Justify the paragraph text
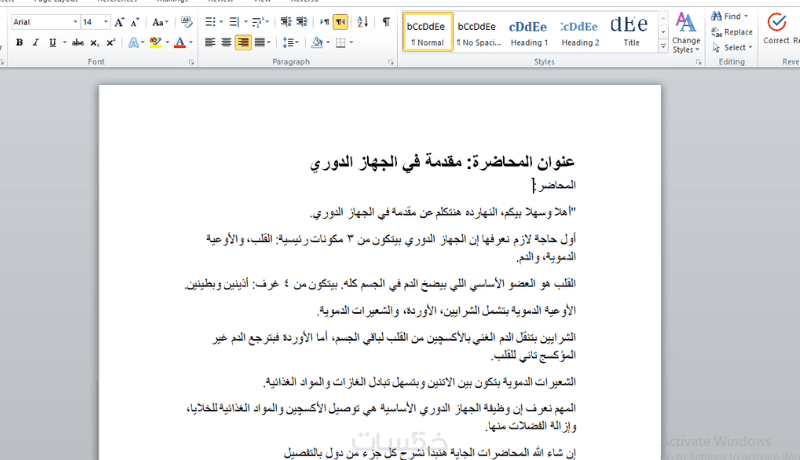The image size is (800, 460). (259, 43)
